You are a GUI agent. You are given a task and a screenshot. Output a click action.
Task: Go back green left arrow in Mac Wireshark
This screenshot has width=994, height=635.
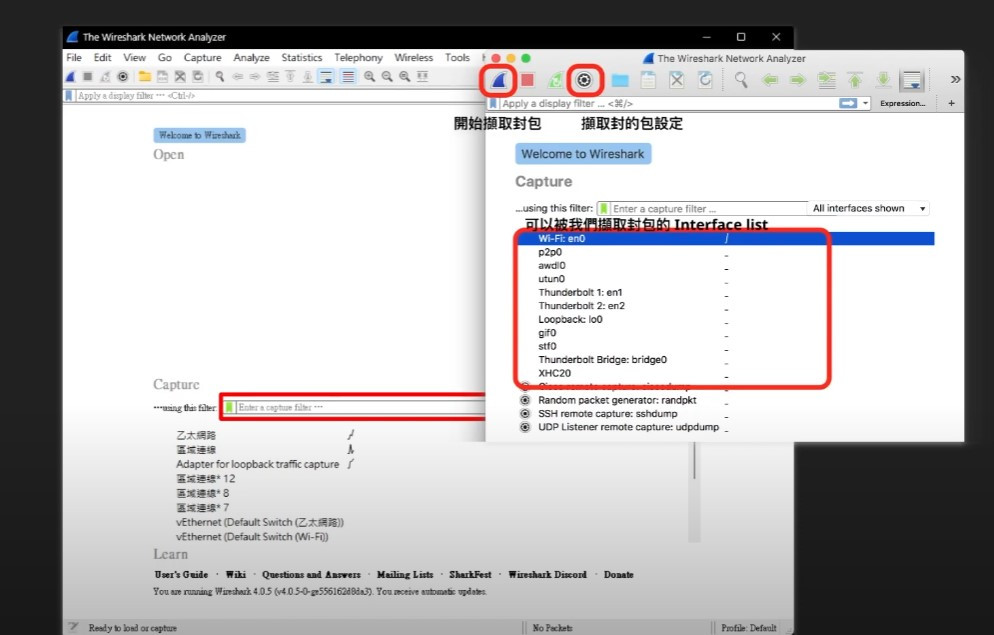[770, 80]
